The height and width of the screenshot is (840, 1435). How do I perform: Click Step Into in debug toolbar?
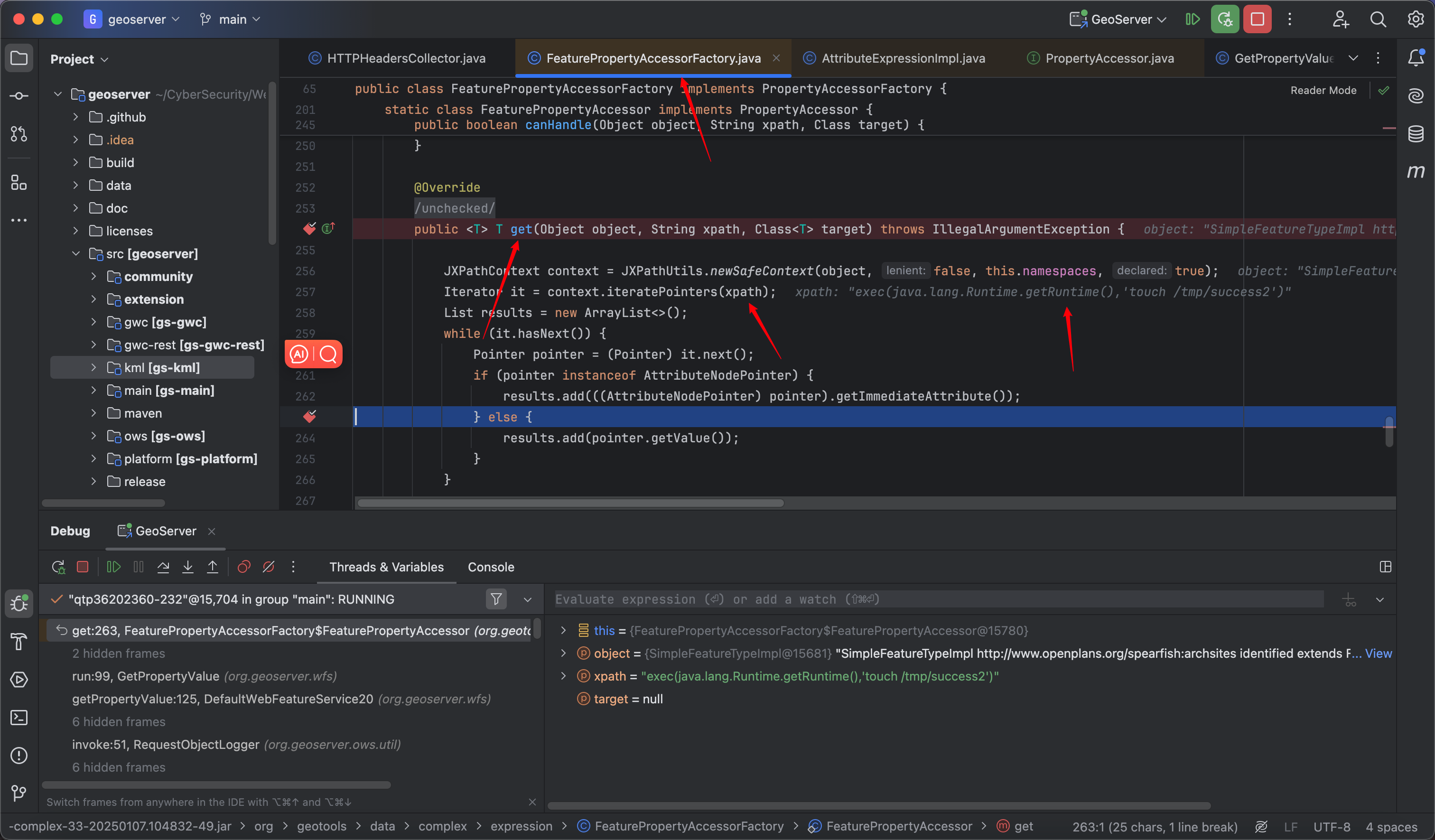pyautogui.click(x=188, y=567)
